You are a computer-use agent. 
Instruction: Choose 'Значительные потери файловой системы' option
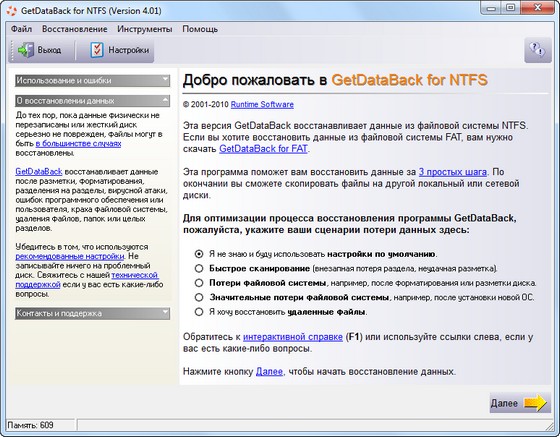[199, 297]
